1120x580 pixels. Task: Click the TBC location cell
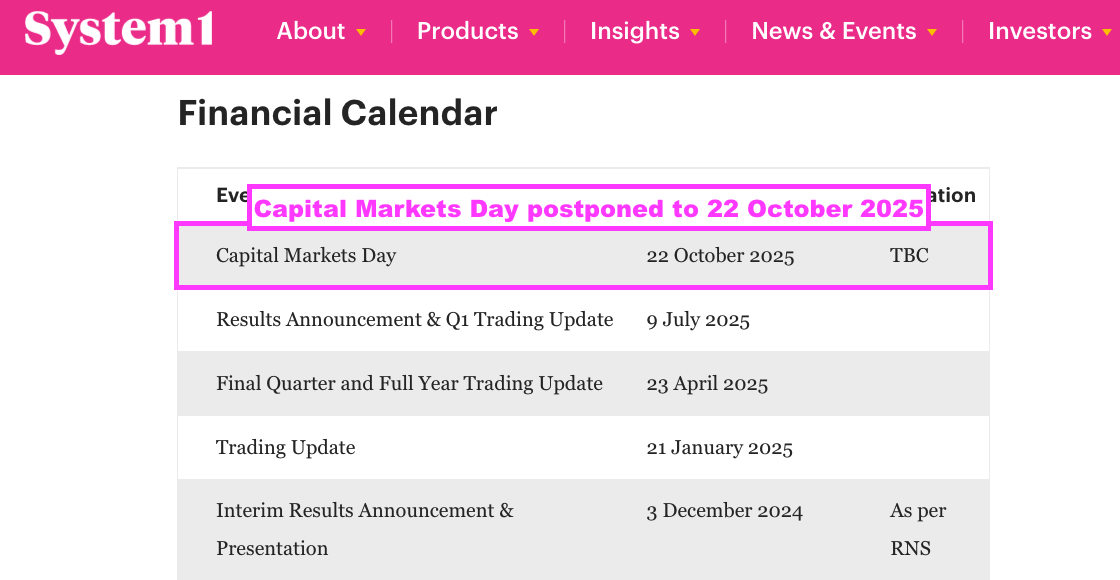coord(909,256)
